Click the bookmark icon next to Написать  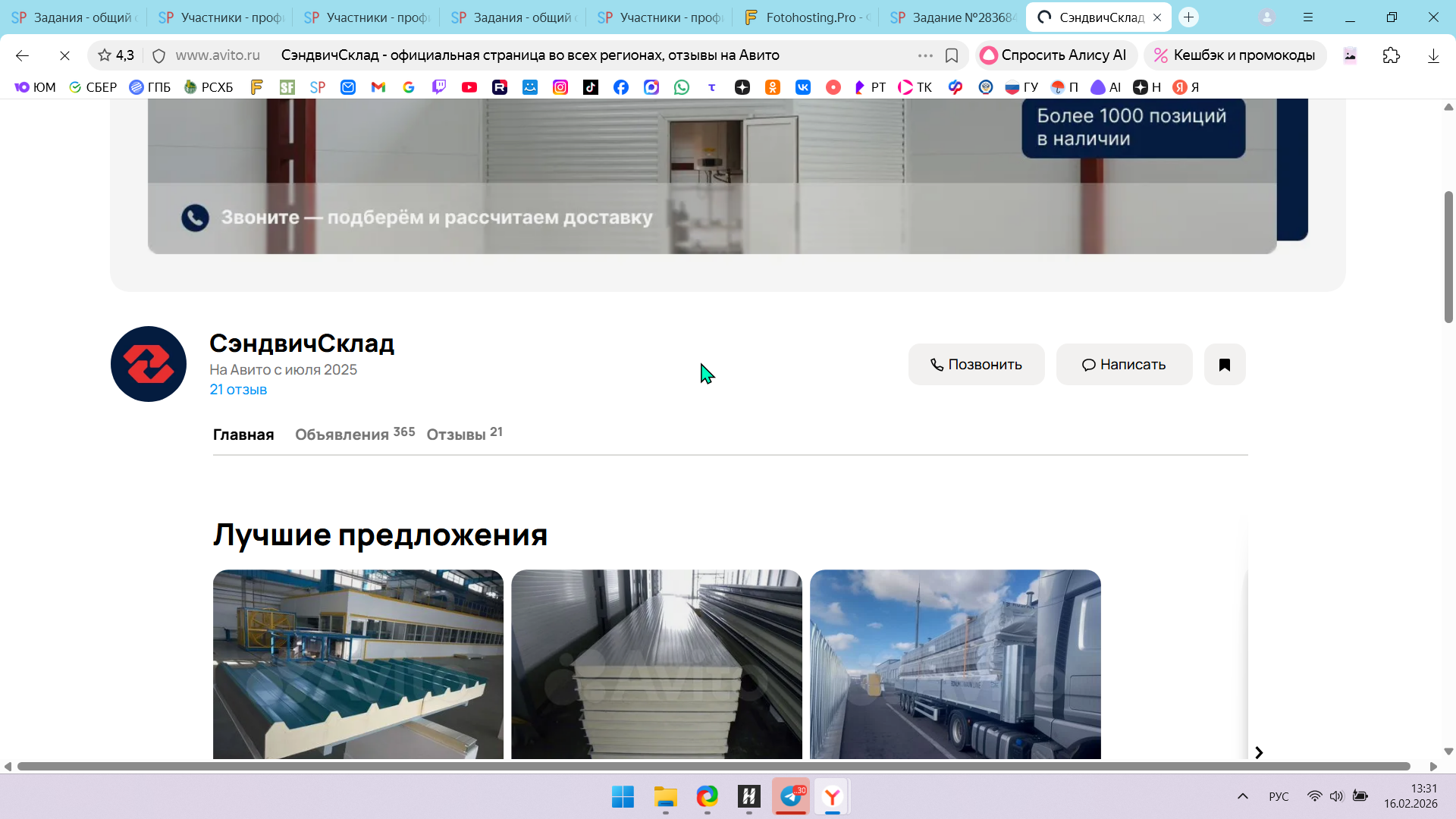tap(1224, 365)
